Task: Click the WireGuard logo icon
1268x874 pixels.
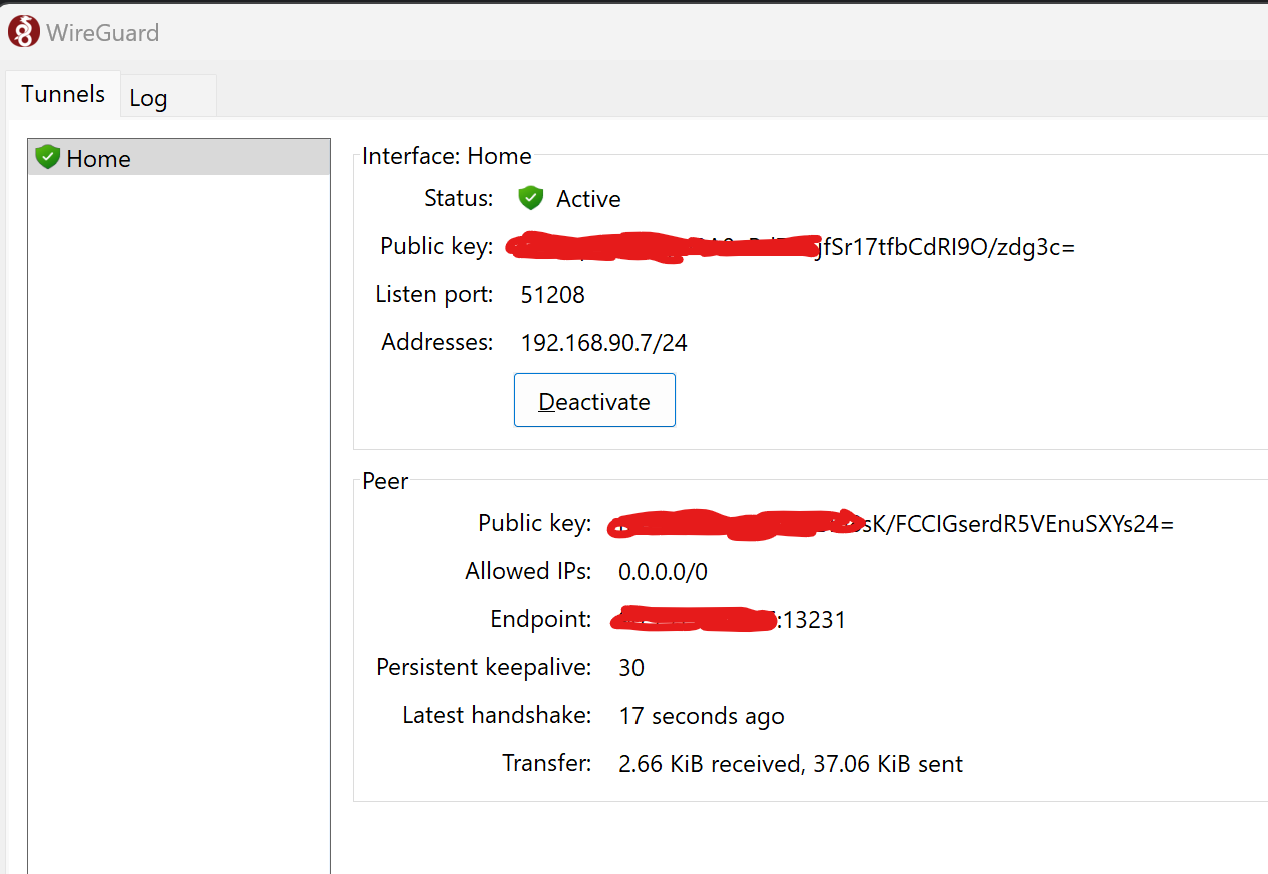Action: click(22, 30)
